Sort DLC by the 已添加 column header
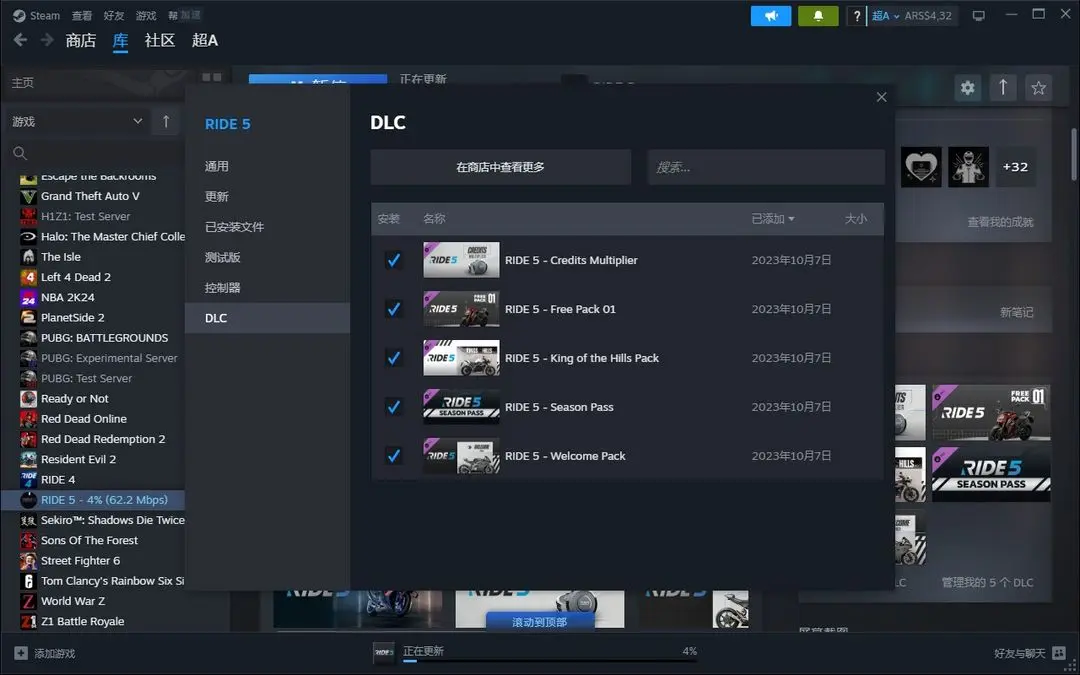This screenshot has height=675, width=1080. tap(772, 218)
